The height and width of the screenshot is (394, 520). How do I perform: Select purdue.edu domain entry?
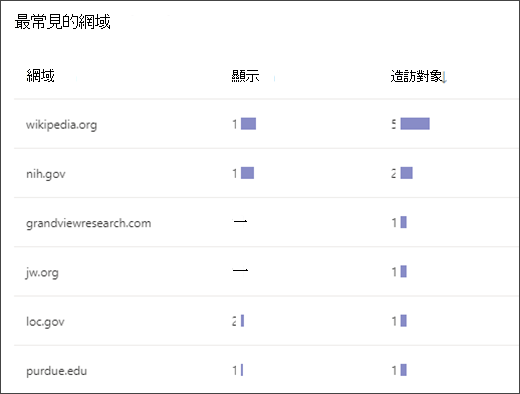(x=56, y=371)
